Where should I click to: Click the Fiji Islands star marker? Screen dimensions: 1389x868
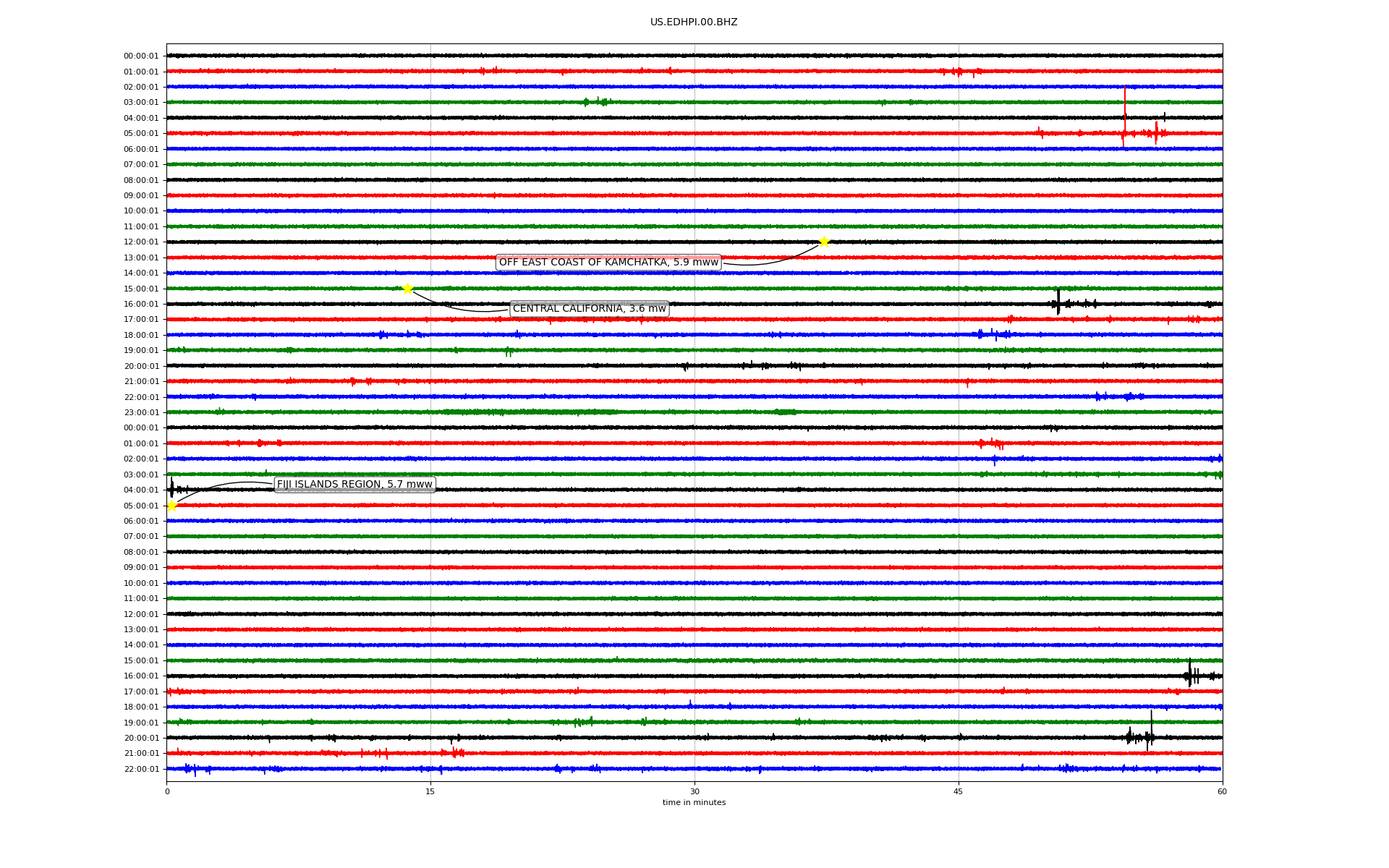(171, 506)
